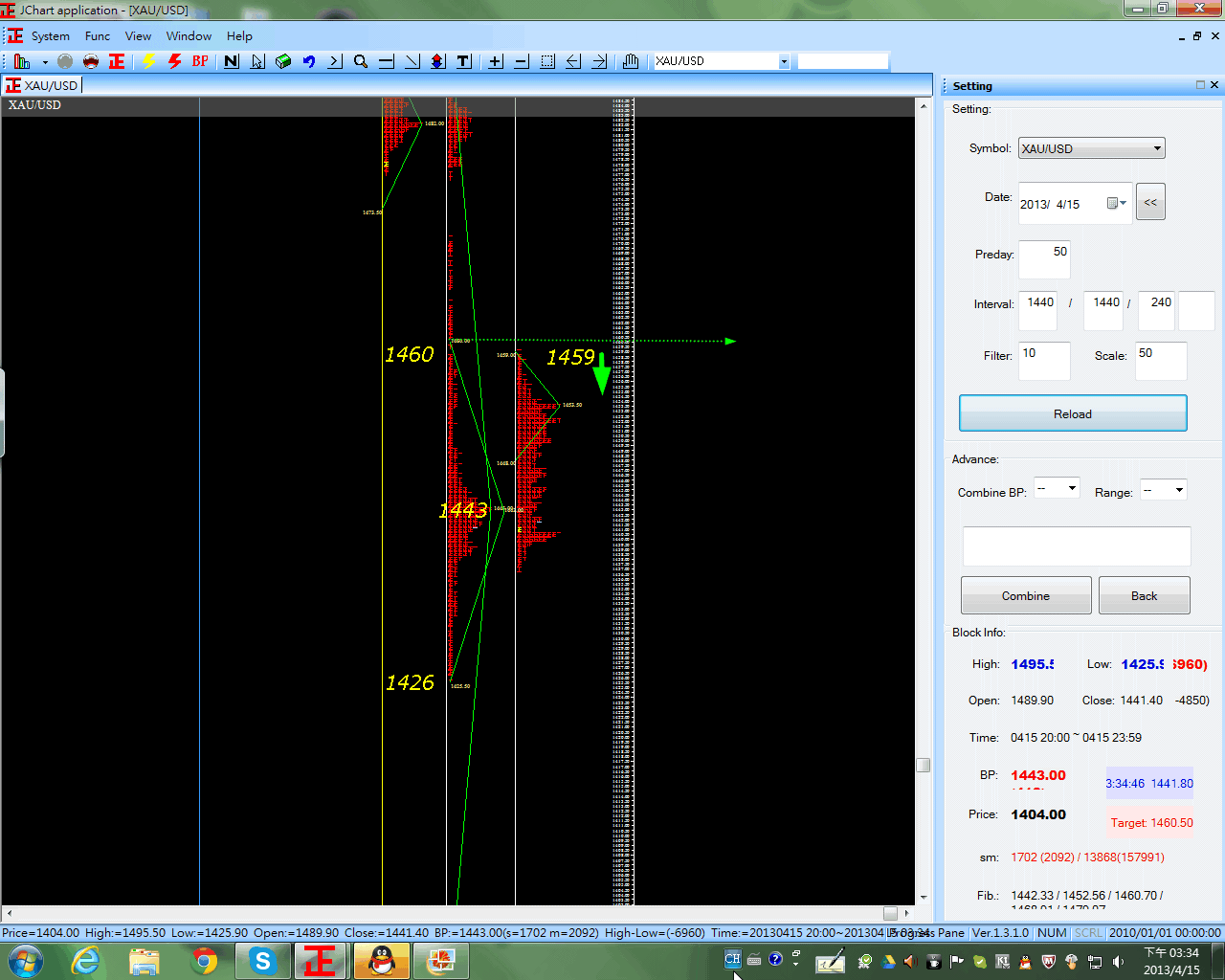The image size is (1225, 980).
Task: Click the yellow lightning bolt icon
Action: tap(148, 61)
